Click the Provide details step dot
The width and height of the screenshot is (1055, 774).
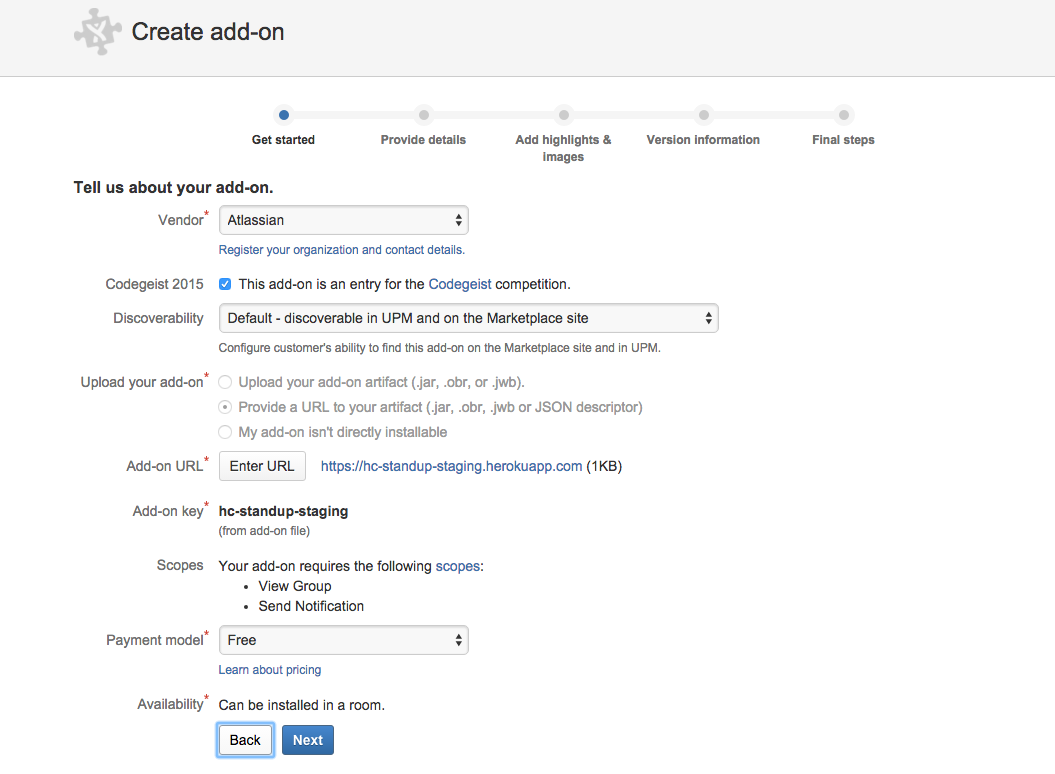tap(423, 115)
